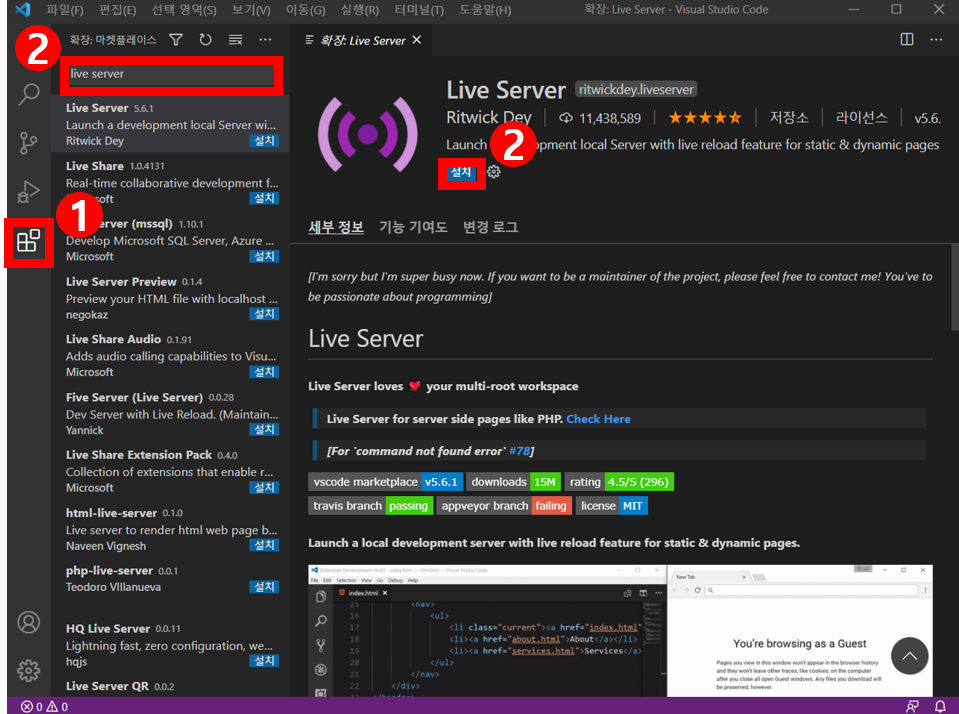Click the Ritwick Dey publisher name
This screenshot has width=959, height=714.
click(x=489, y=117)
